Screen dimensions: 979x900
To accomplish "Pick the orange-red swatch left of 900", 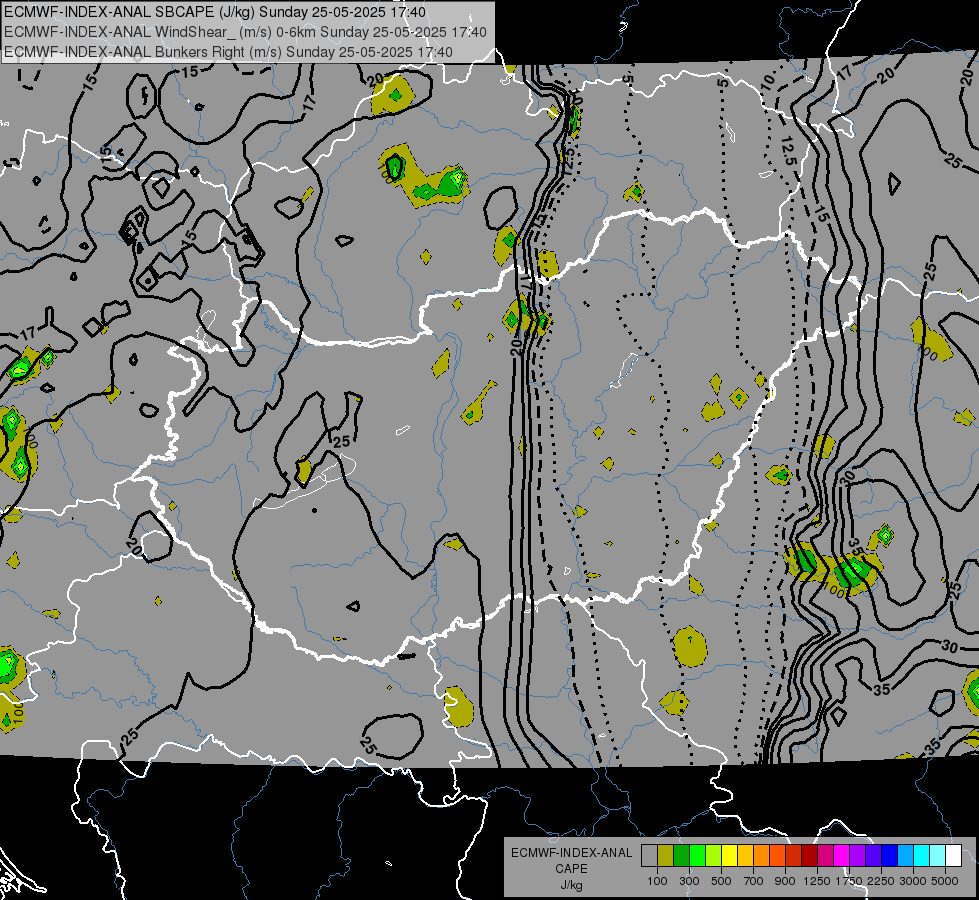I will click(x=777, y=855).
